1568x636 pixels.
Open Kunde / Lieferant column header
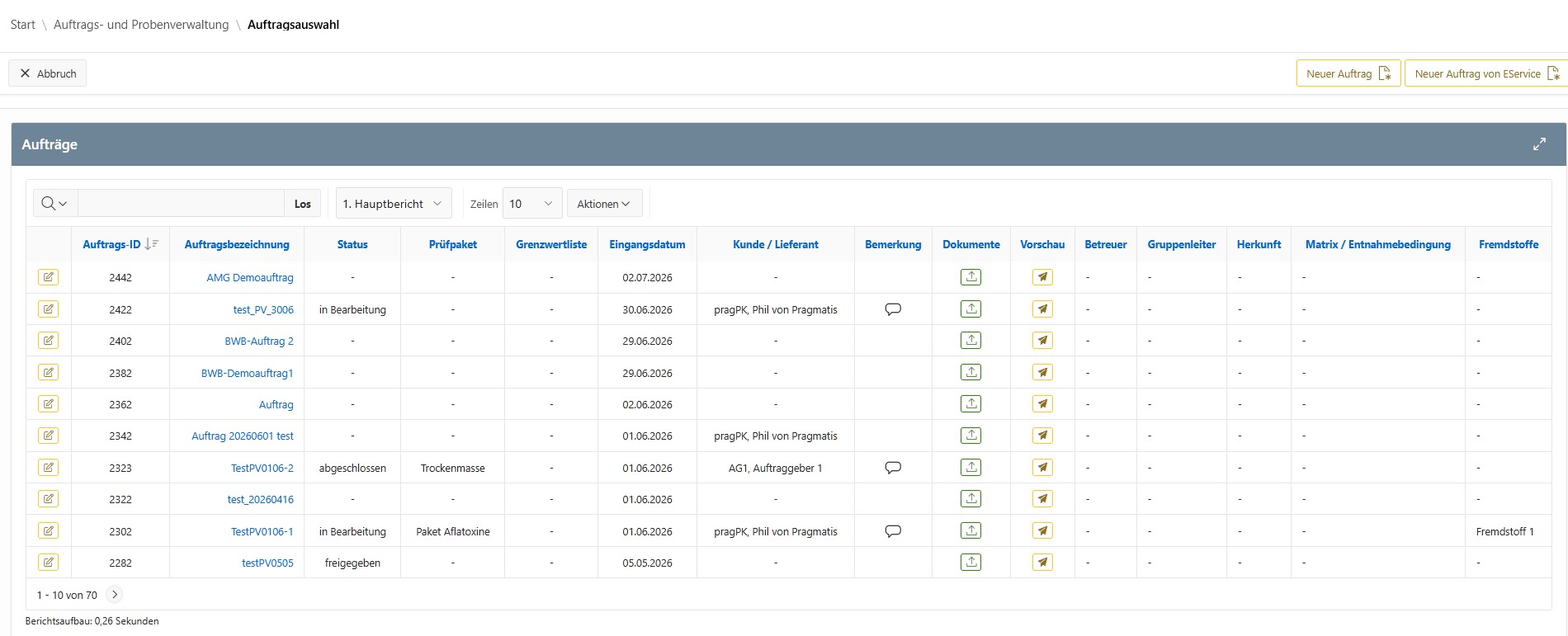pos(776,244)
